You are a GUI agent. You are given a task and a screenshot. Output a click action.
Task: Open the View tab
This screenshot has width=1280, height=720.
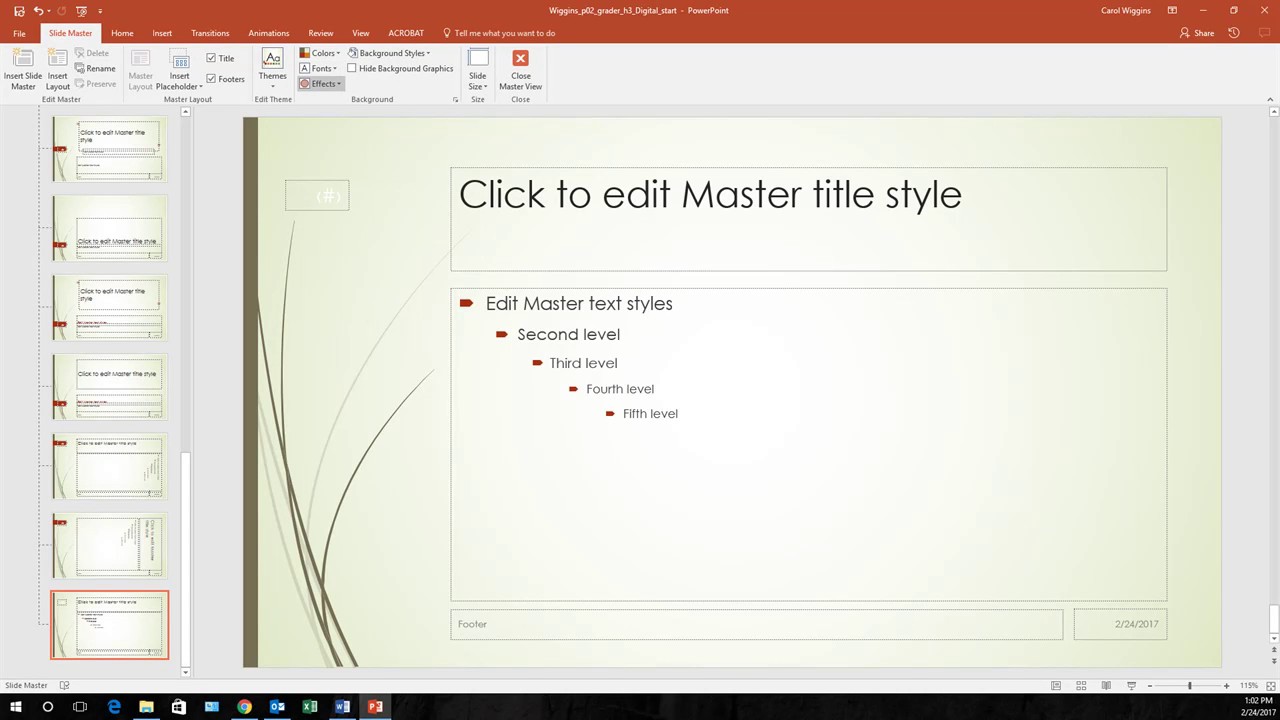click(361, 33)
